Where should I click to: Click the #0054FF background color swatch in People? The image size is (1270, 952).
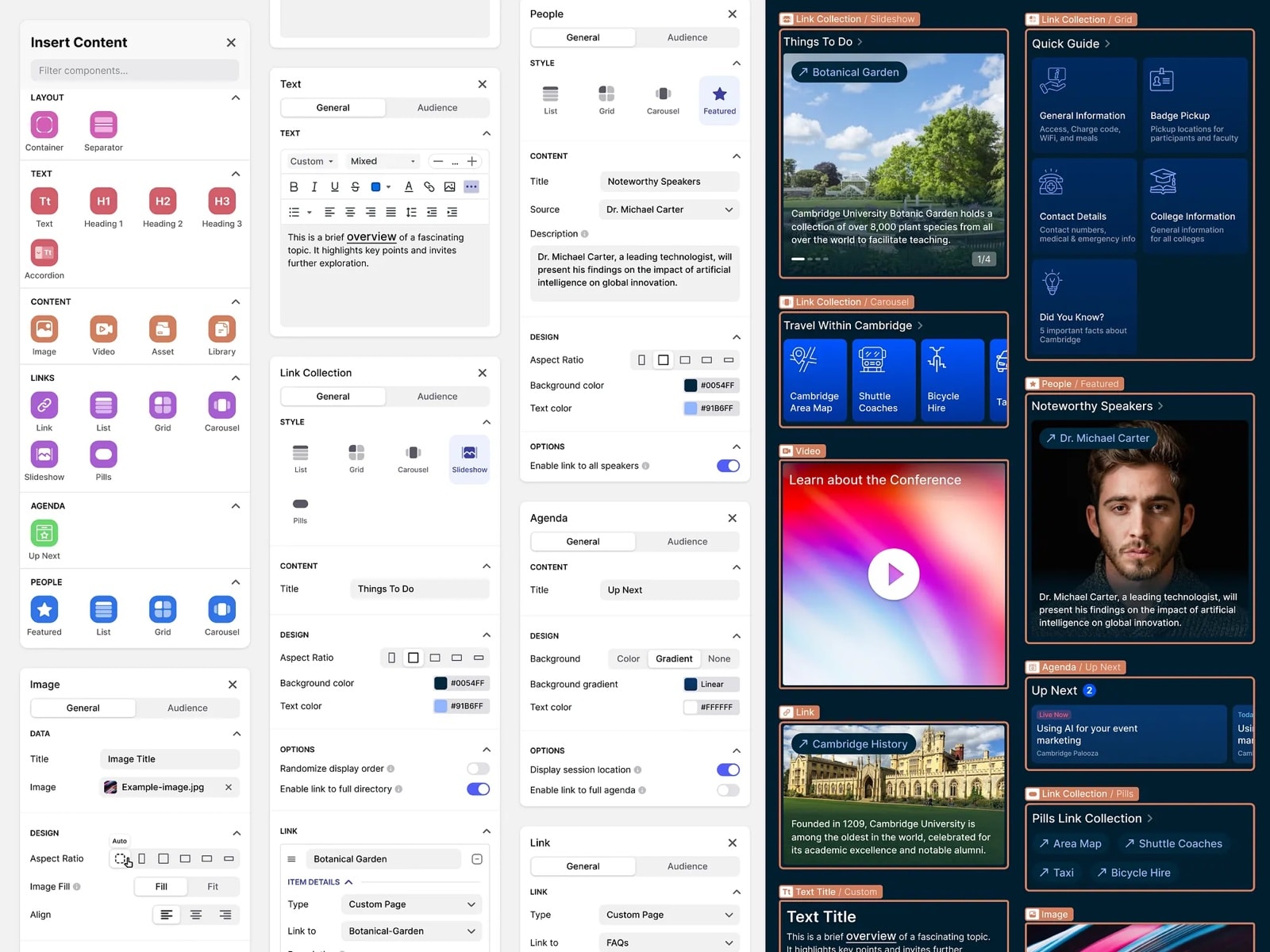click(x=691, y=386)
